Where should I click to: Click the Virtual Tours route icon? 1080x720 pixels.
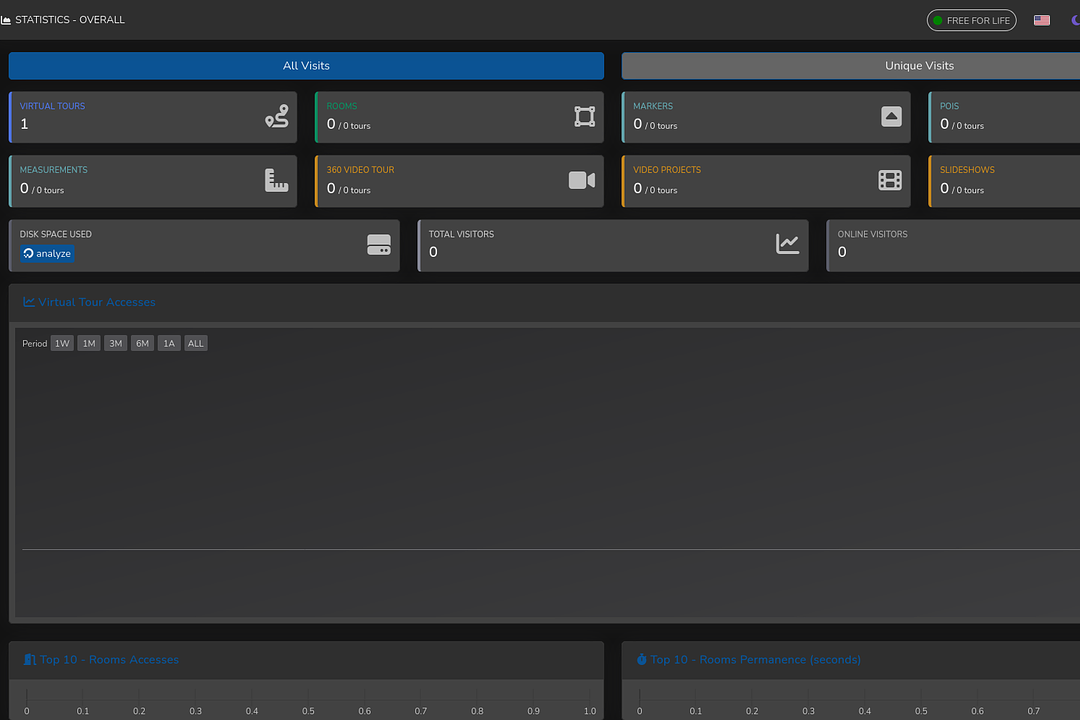[276, 117]
